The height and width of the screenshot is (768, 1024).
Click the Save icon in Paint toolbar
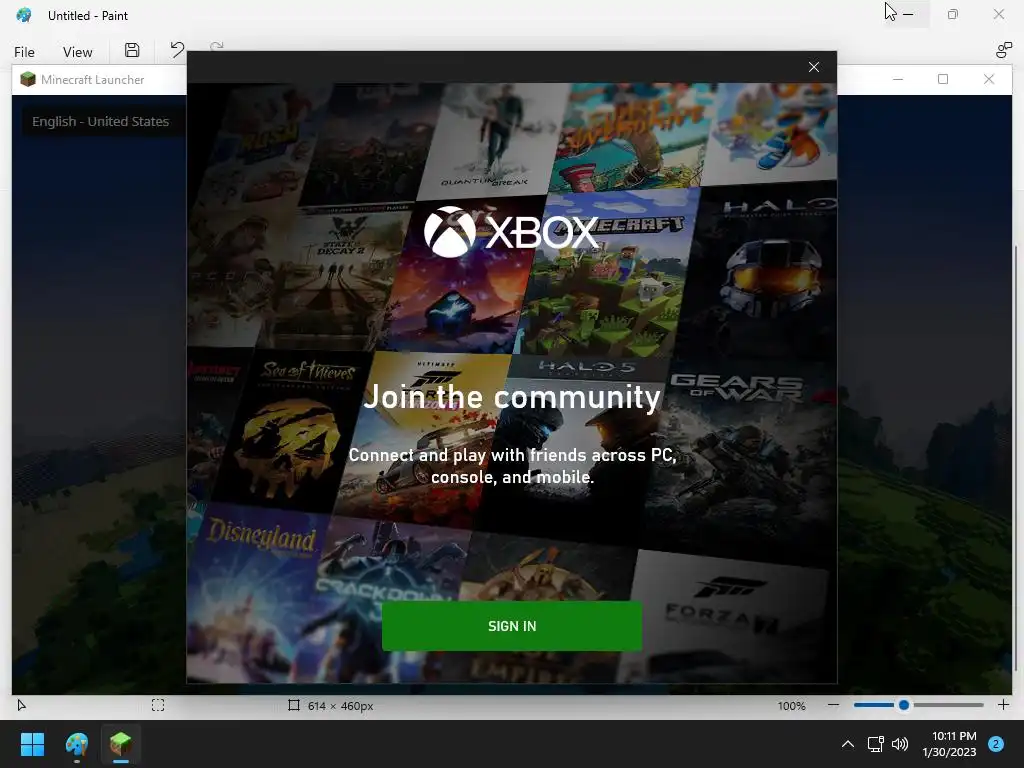pos(132,50)
